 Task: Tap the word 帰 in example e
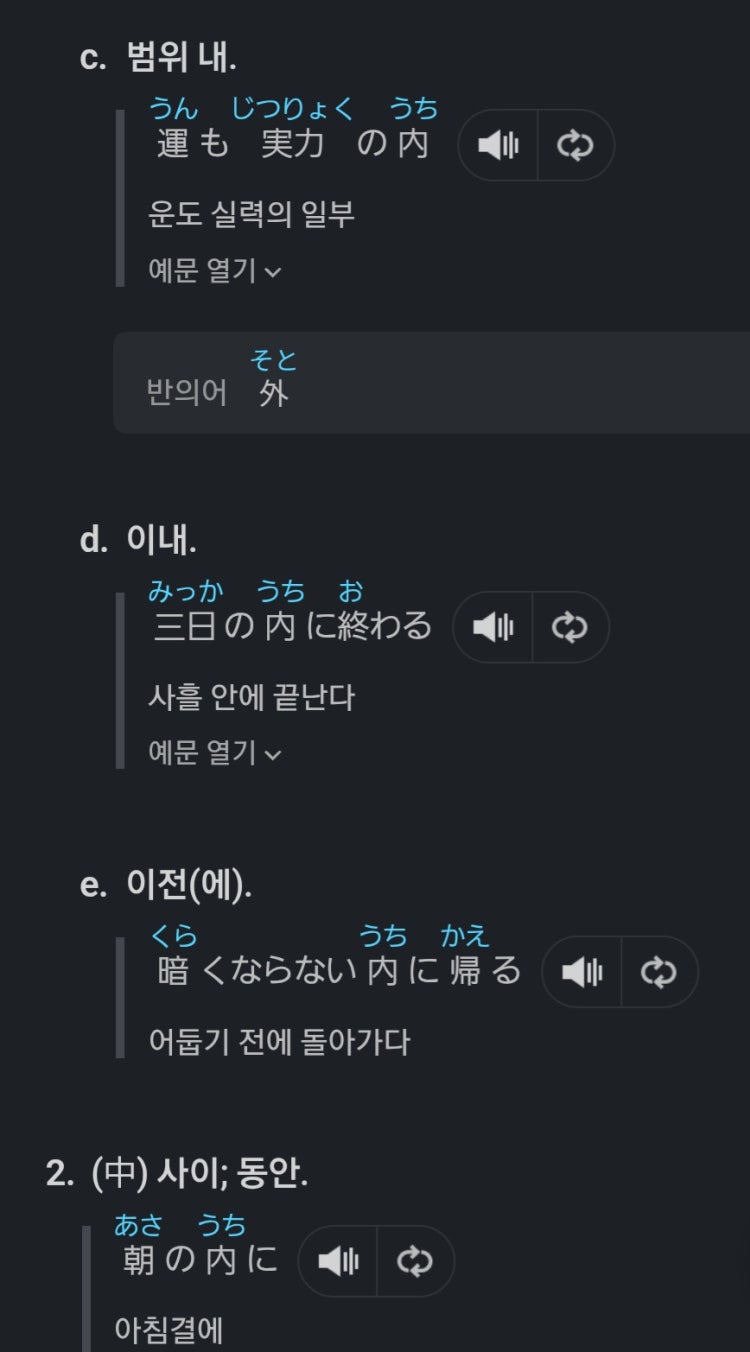(465, 970)
